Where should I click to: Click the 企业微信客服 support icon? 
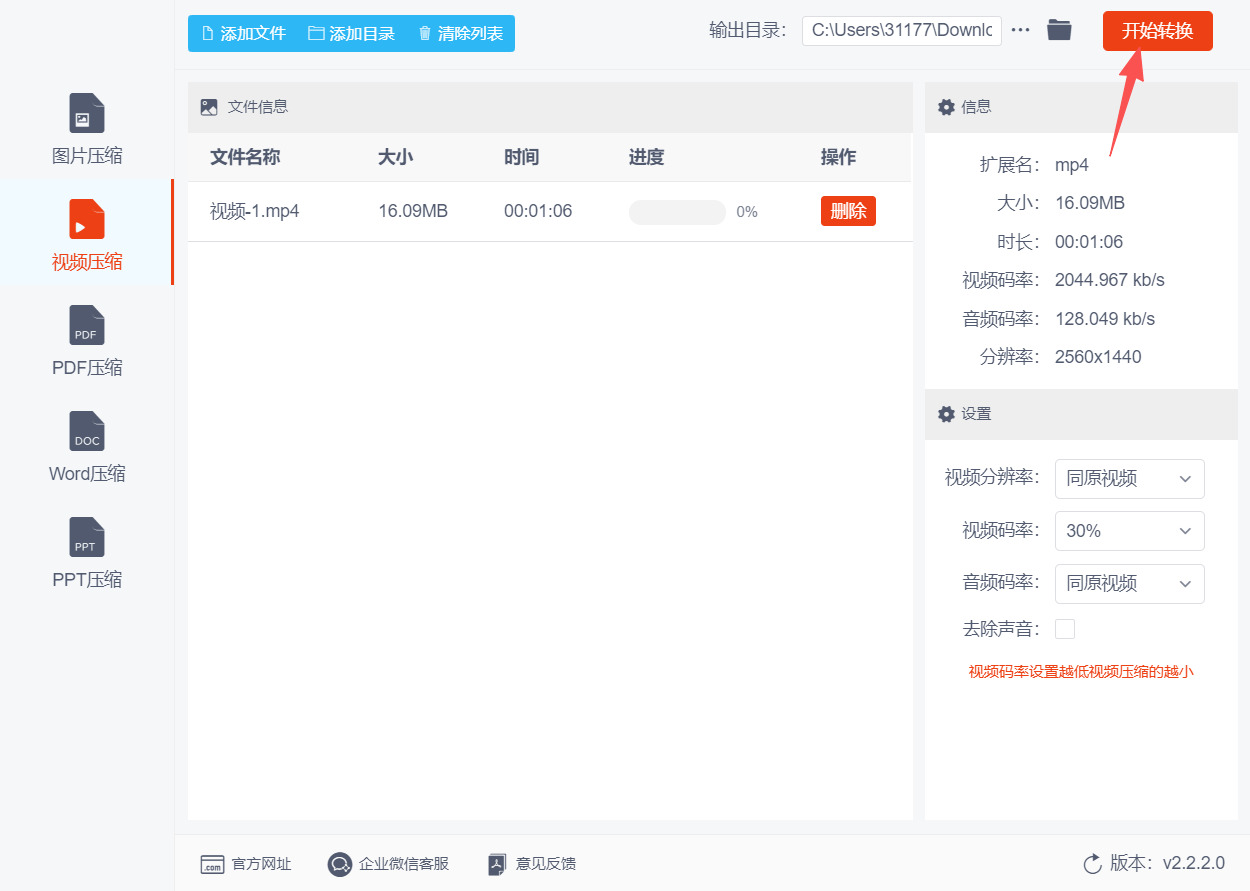[340, 864]
